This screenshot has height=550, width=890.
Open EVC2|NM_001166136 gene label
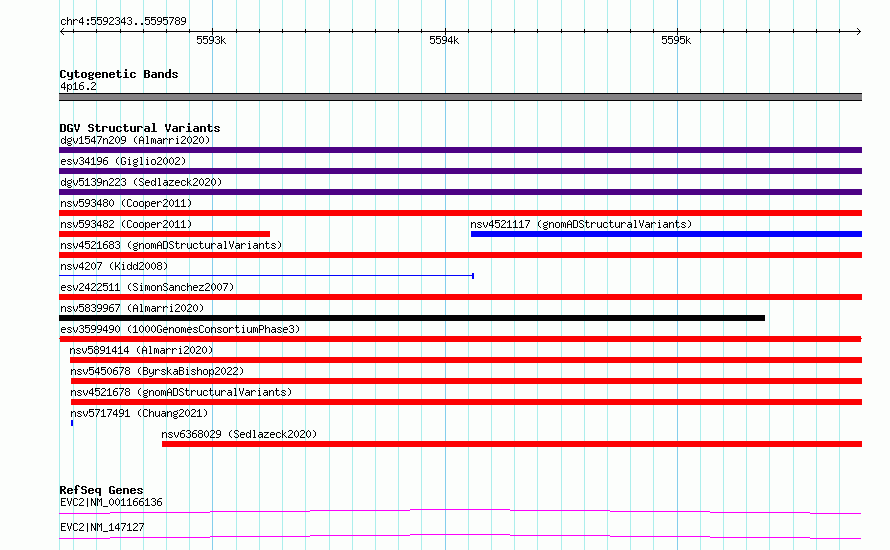tap(111, 502)
